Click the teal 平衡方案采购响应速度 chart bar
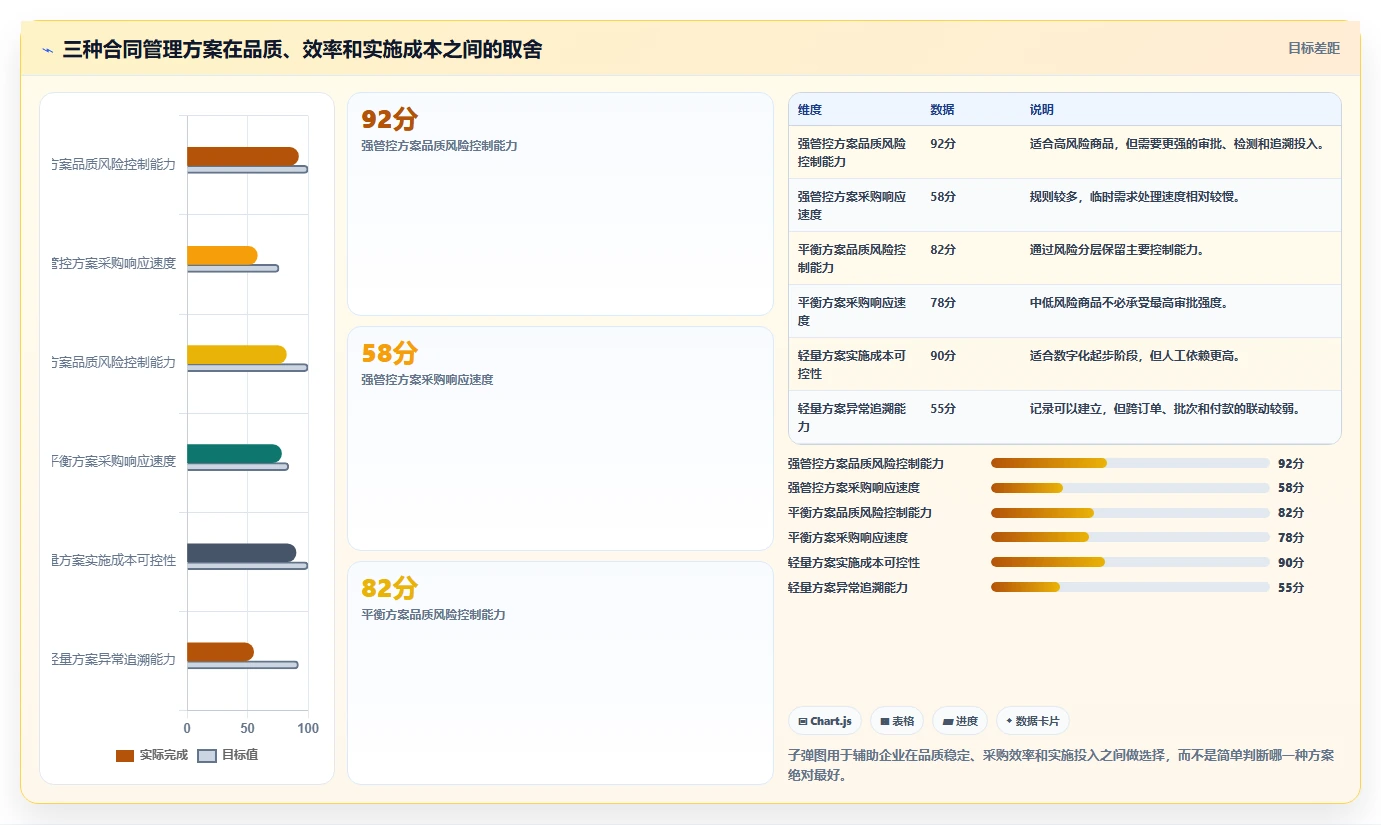 [x=234, y=454]
